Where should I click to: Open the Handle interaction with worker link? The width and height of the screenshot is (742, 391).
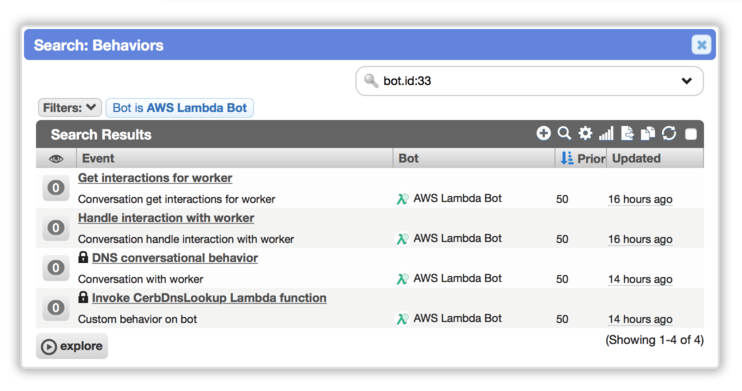(x=166, y=218)
